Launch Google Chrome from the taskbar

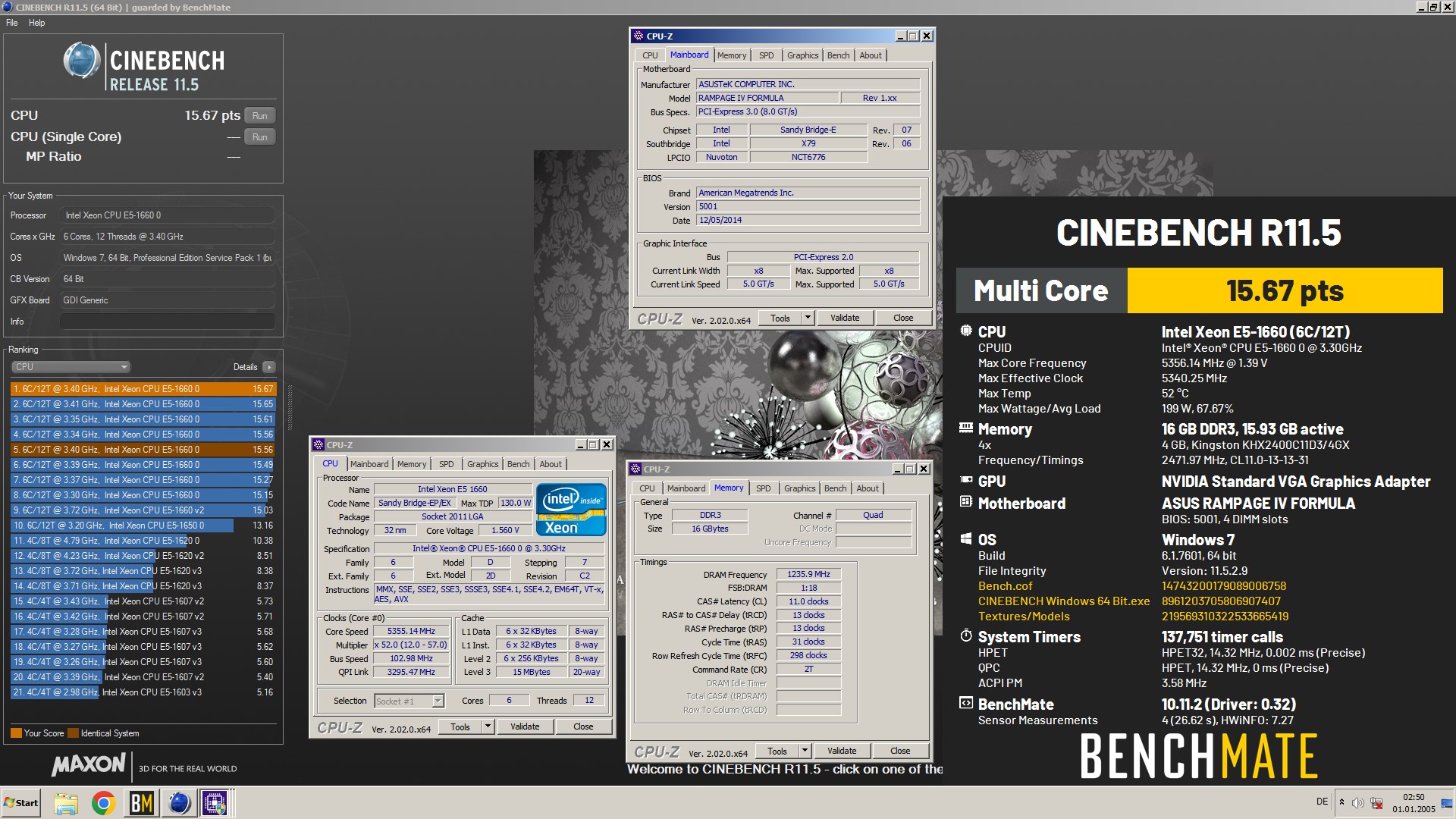103,803
